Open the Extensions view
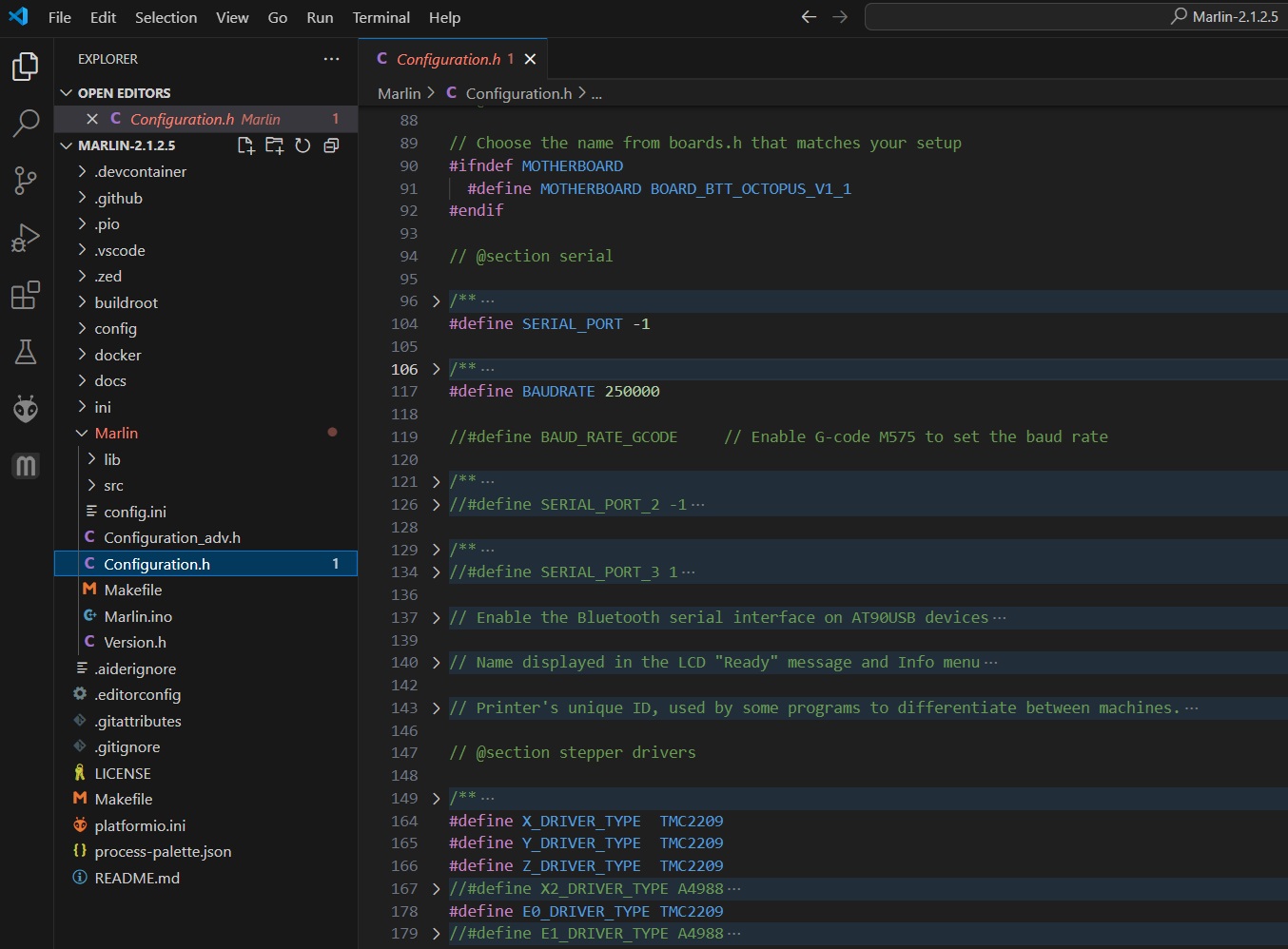The height and width of the screenshot is (949, 1288). (26, 296)
